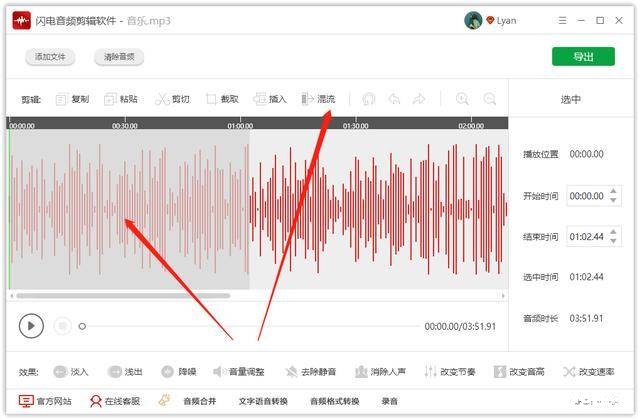640x420 pixels.
Task: Zoom in on the waveform
Action: (x=462, y=99)
